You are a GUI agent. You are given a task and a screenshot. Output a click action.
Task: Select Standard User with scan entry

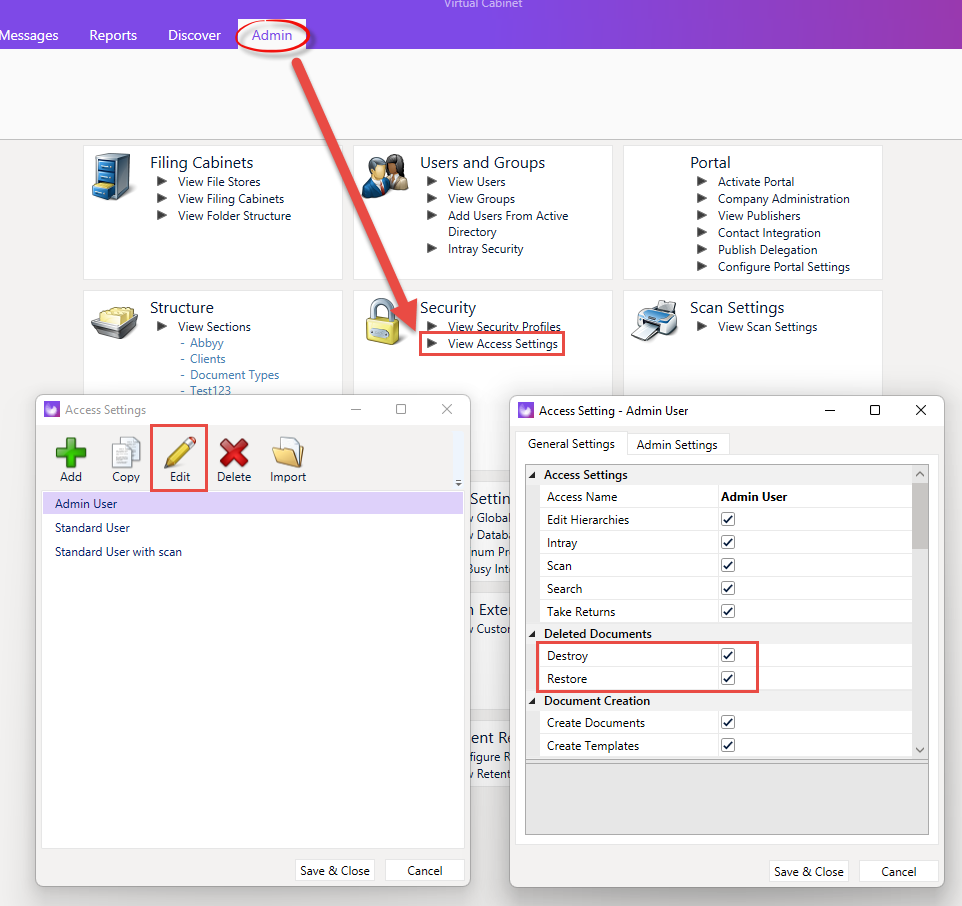pos(118,551)
